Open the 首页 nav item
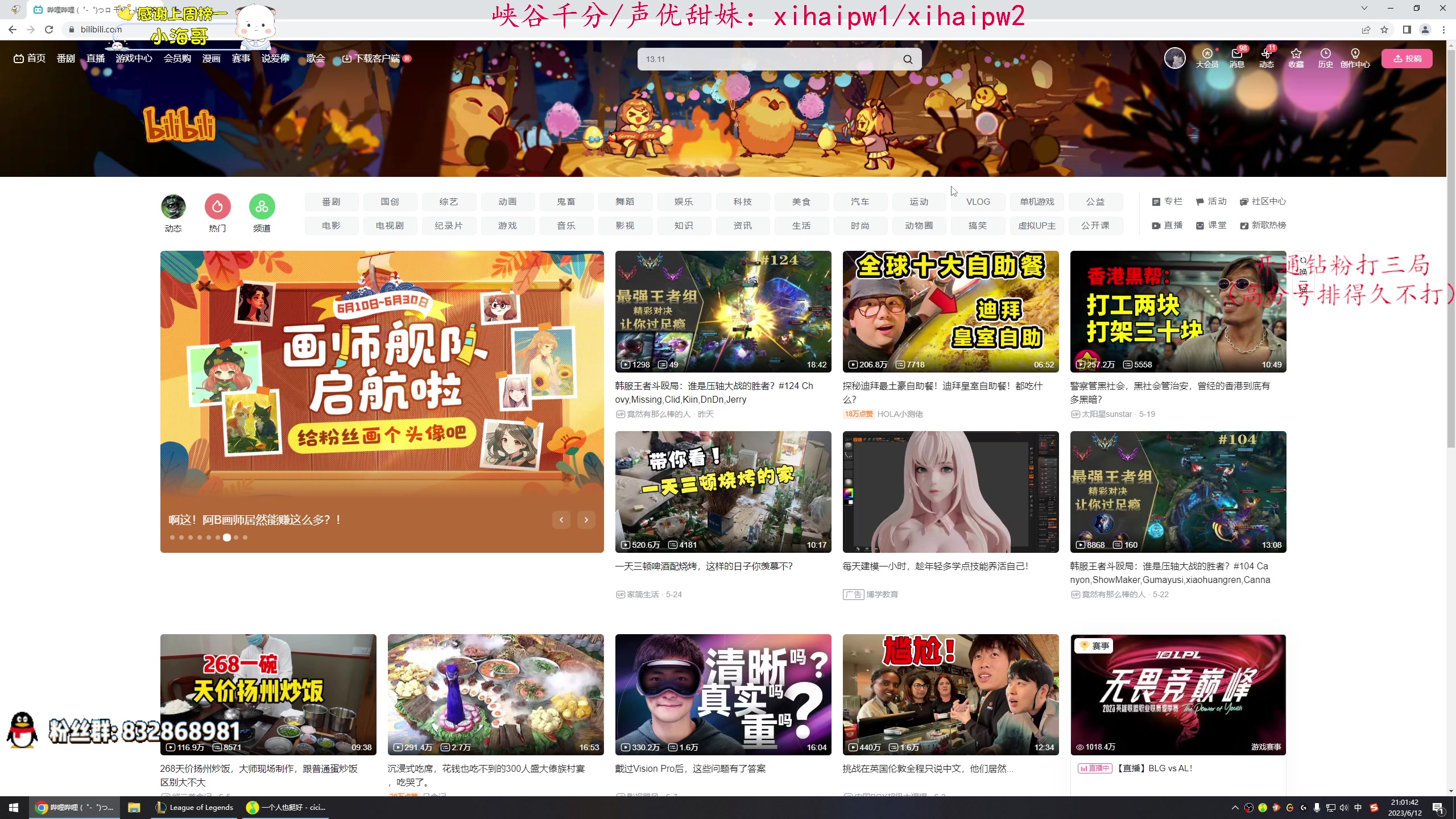The height and width of the screenshot is (819, 1456). tap(30, 58)
